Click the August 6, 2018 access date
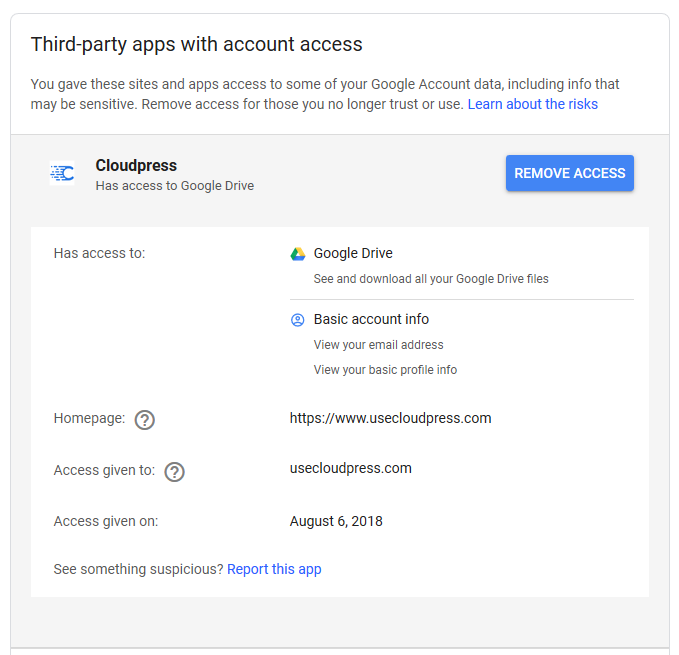The image size is (679, 655). coord(336,521)
